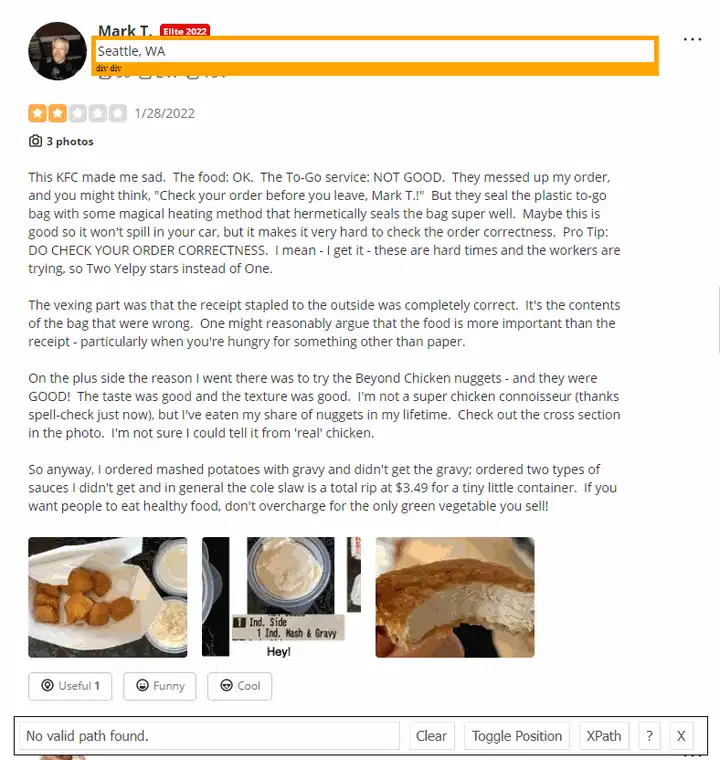View the mashed potatoes receipt photo

281,597
